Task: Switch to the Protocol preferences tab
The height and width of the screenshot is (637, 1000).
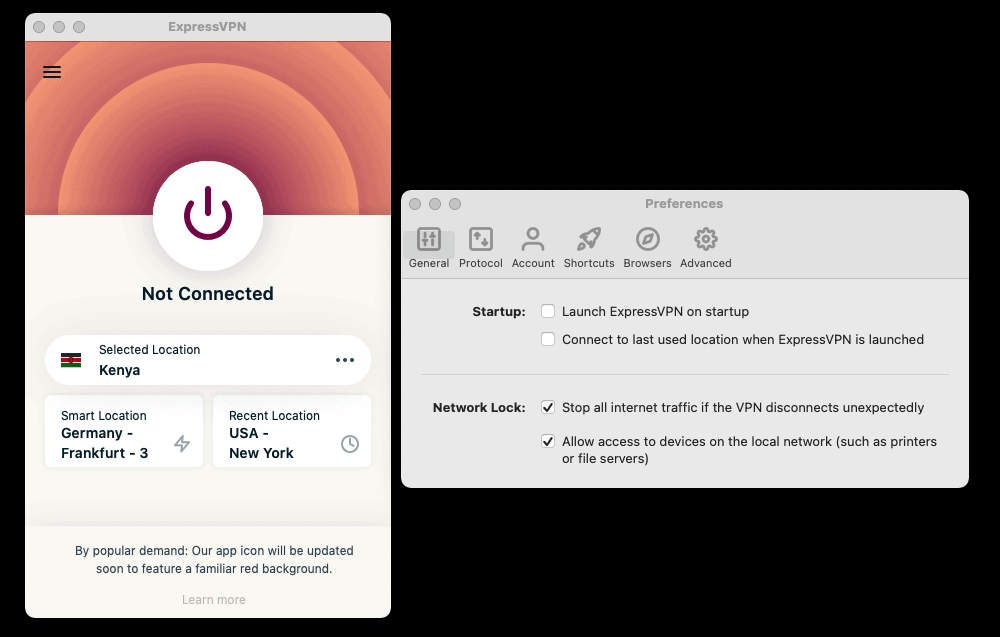Action: [x=481, y=248]
